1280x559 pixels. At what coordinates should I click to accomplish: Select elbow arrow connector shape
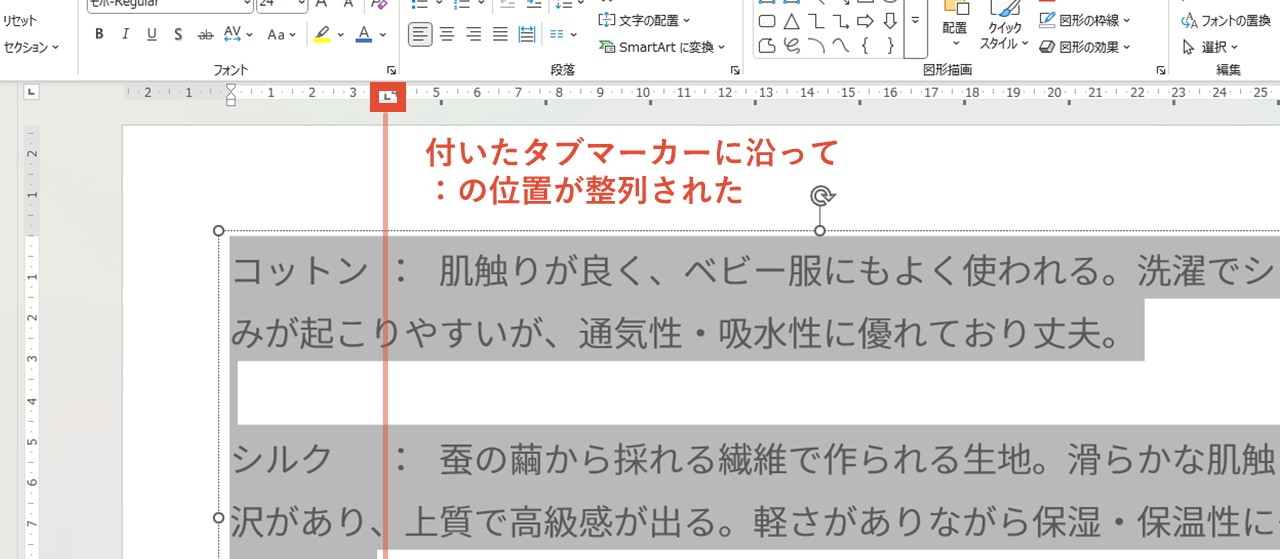pyautogui.click(x=841, y=21)
